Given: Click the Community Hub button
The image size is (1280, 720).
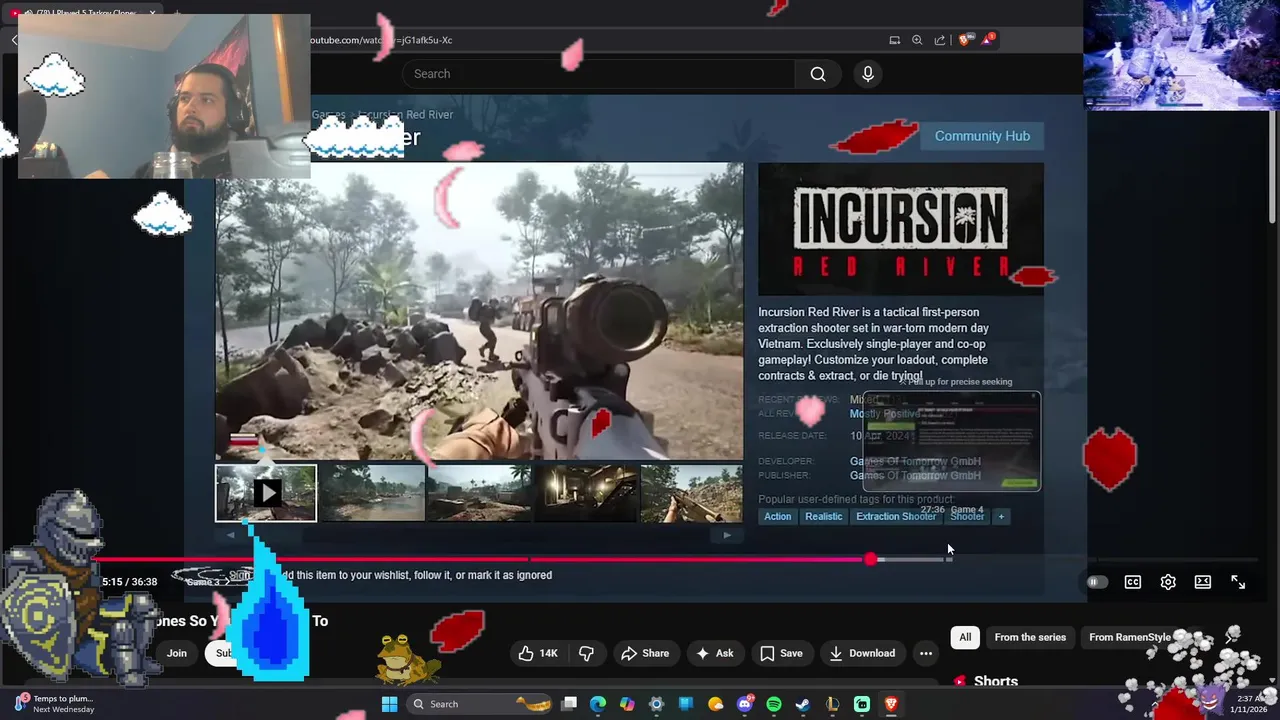Looking at the screenshot, I should (982, 136).
